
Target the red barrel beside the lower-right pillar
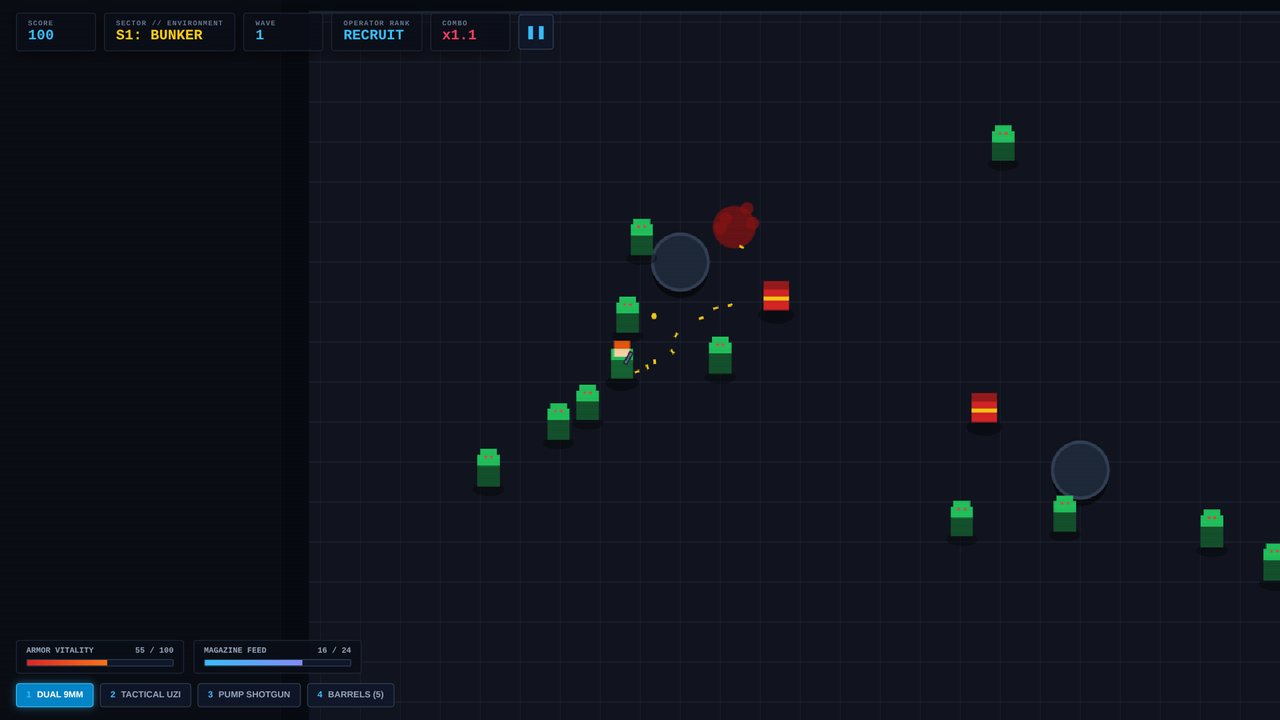[984, 408]
